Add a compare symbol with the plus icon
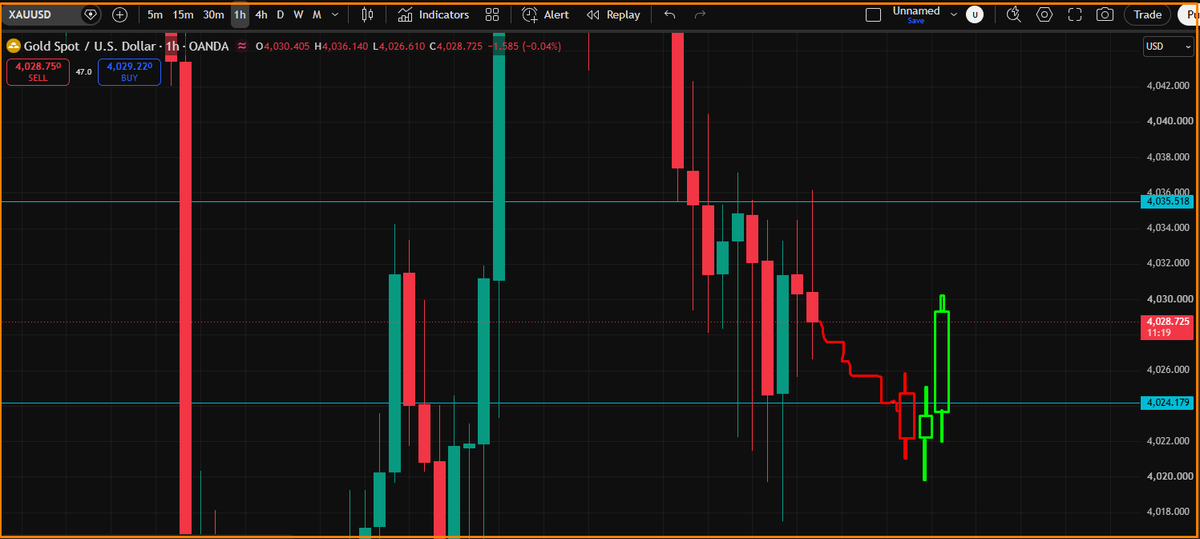The height and width of the screenshot is (539, 1200). tap(120, 15)
